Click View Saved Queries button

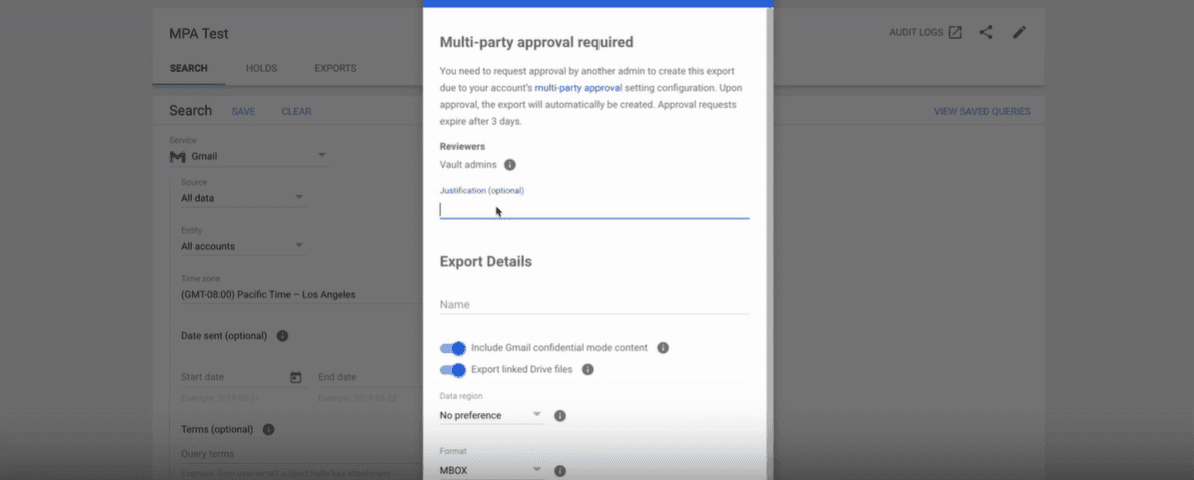(981, 112)
